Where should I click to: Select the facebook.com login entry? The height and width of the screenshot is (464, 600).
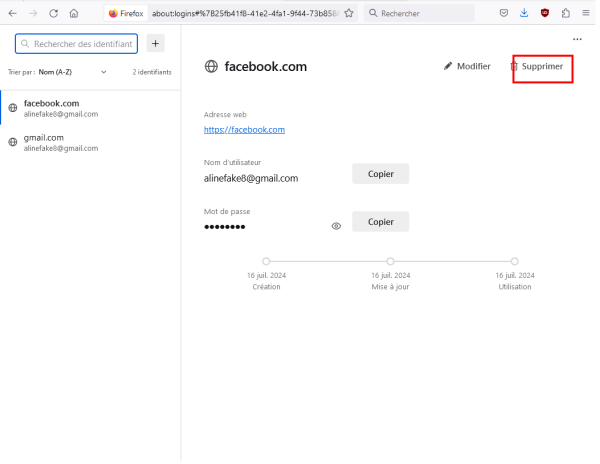tap(91, 108)
